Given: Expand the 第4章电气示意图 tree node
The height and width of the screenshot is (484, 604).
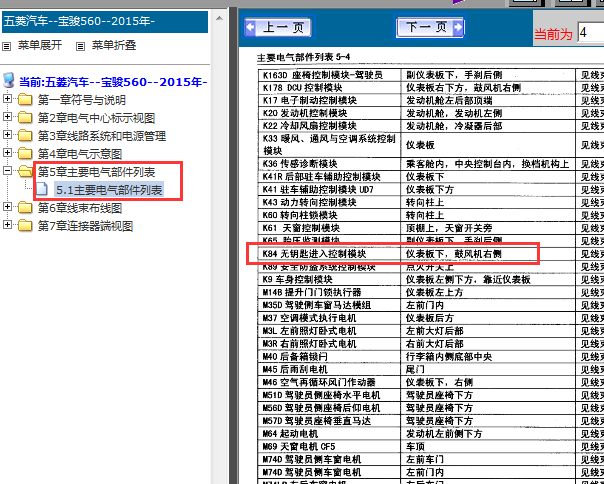Looking at the screenshot, I should click(7, 153).
